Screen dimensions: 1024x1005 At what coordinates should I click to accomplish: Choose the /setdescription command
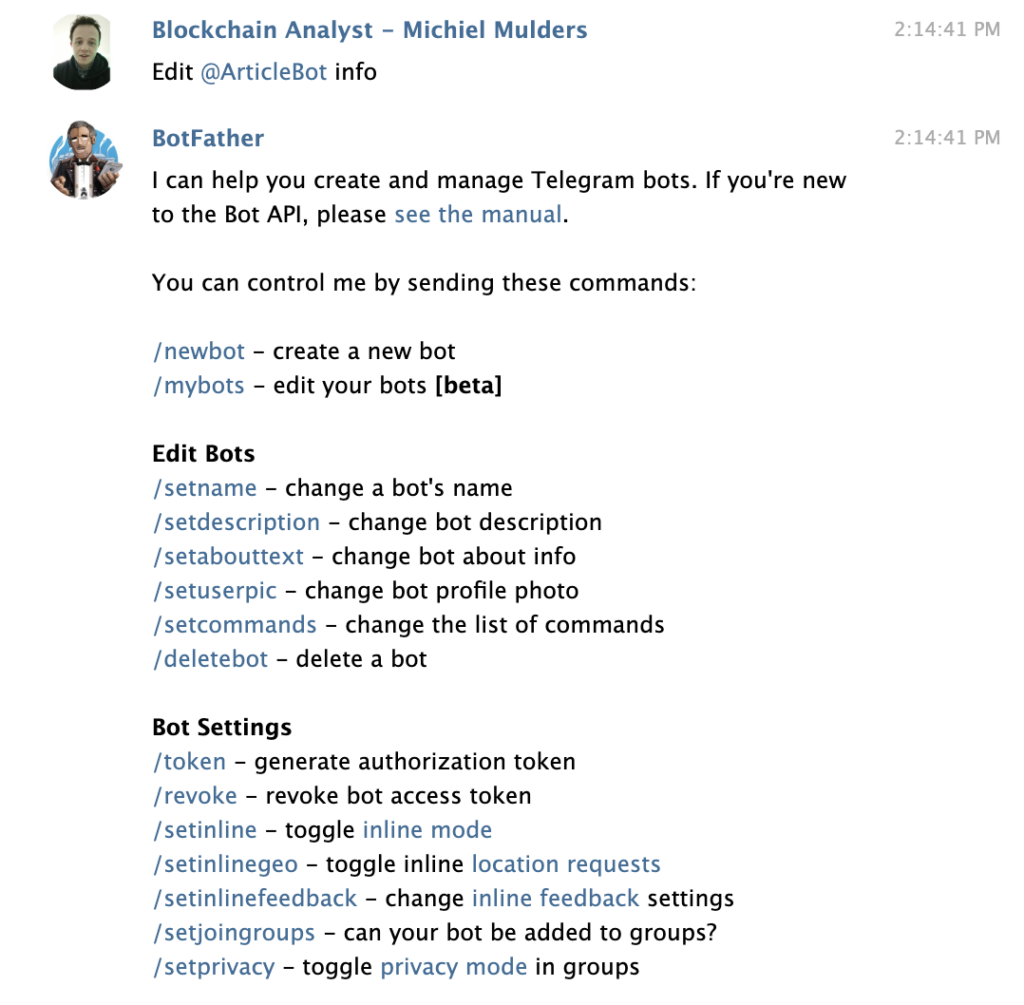click(x=236, y=522)
